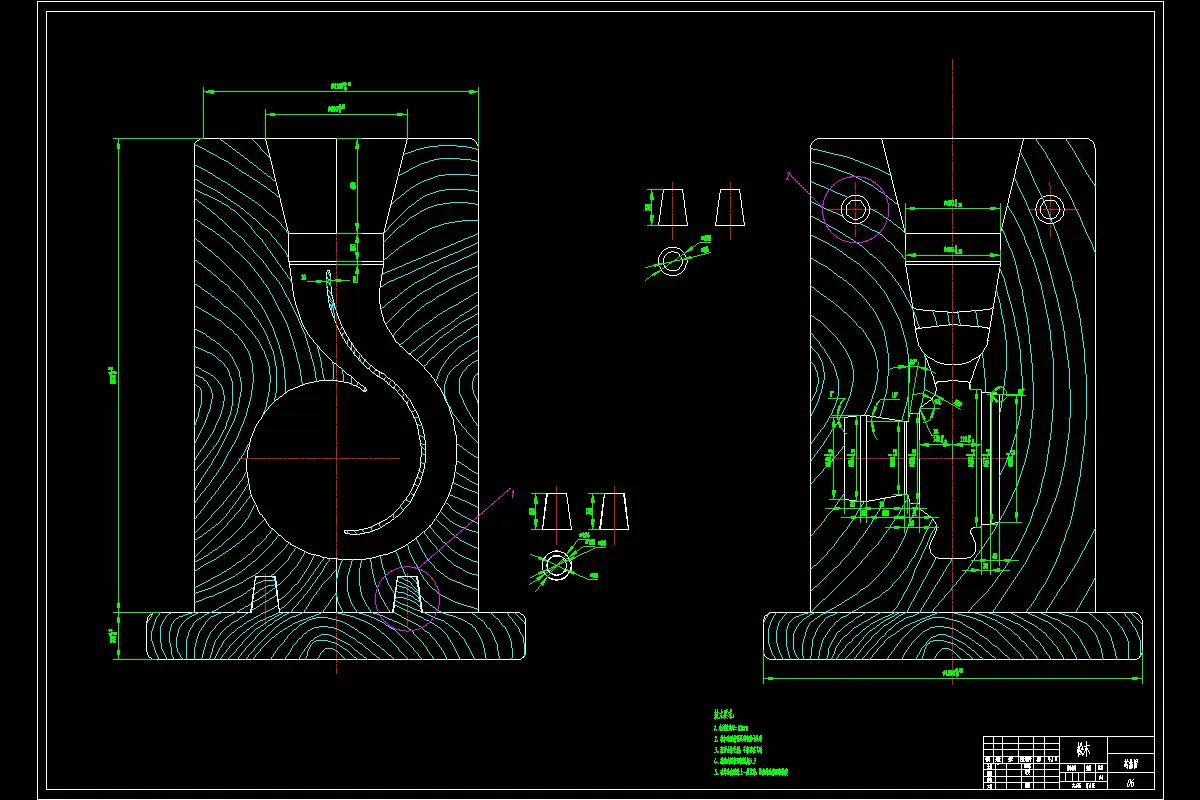Select the overall height dimension left of left view

click(117, 376)
